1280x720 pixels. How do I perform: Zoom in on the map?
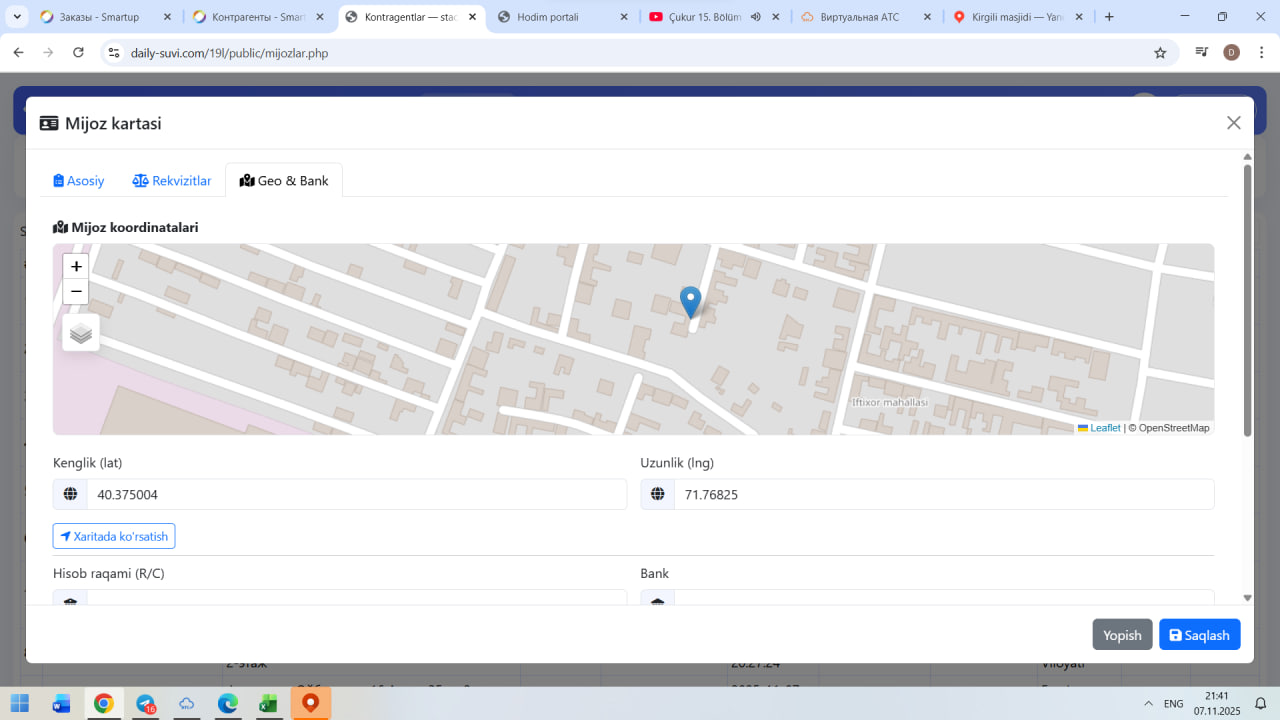click(76, 266)
